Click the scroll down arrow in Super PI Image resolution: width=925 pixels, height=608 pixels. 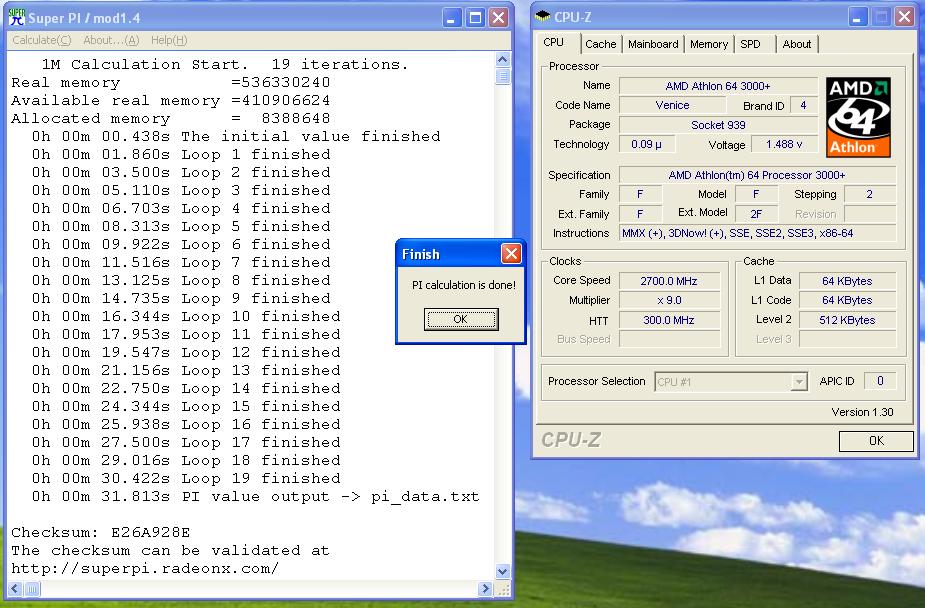503,571
